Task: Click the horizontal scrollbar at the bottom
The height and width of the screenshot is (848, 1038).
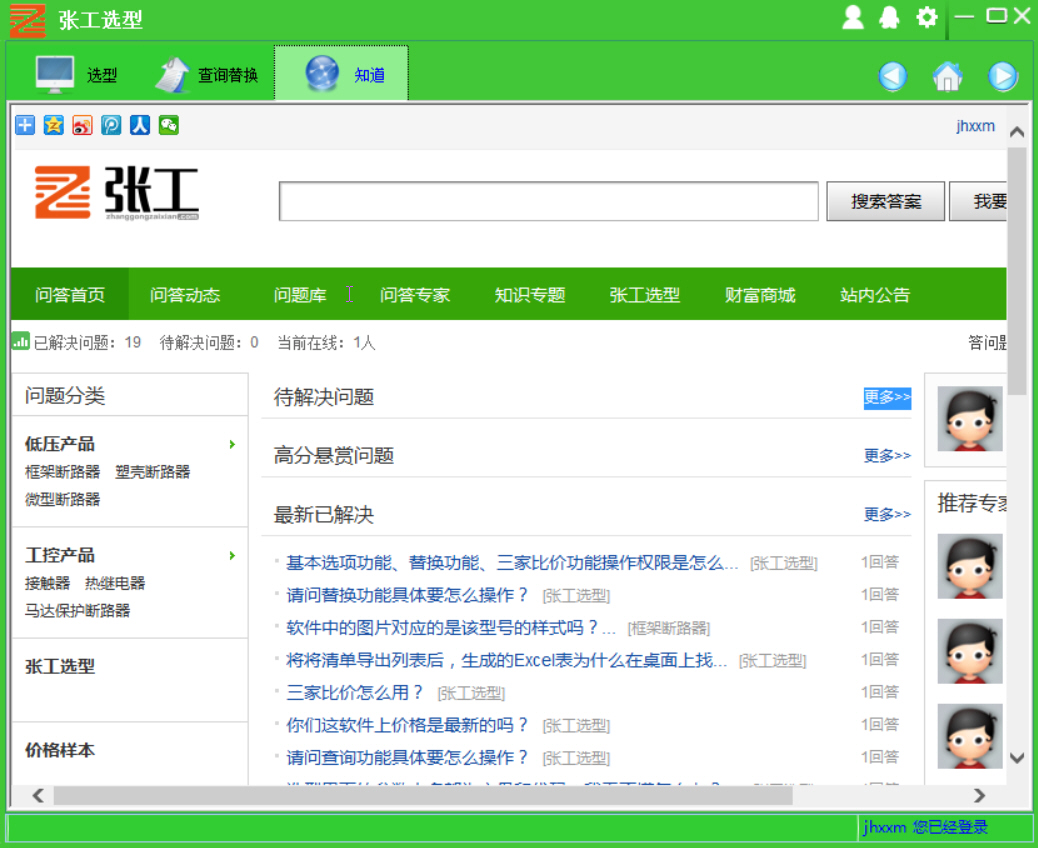Action: [x=420, y=796]
